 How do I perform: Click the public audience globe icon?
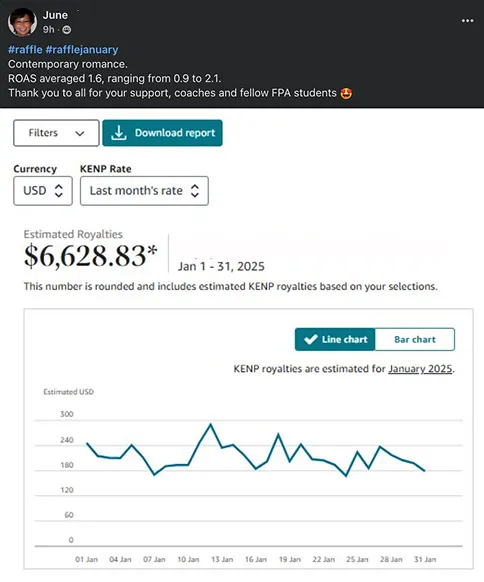pyautogui.click(x=67, y=30)
